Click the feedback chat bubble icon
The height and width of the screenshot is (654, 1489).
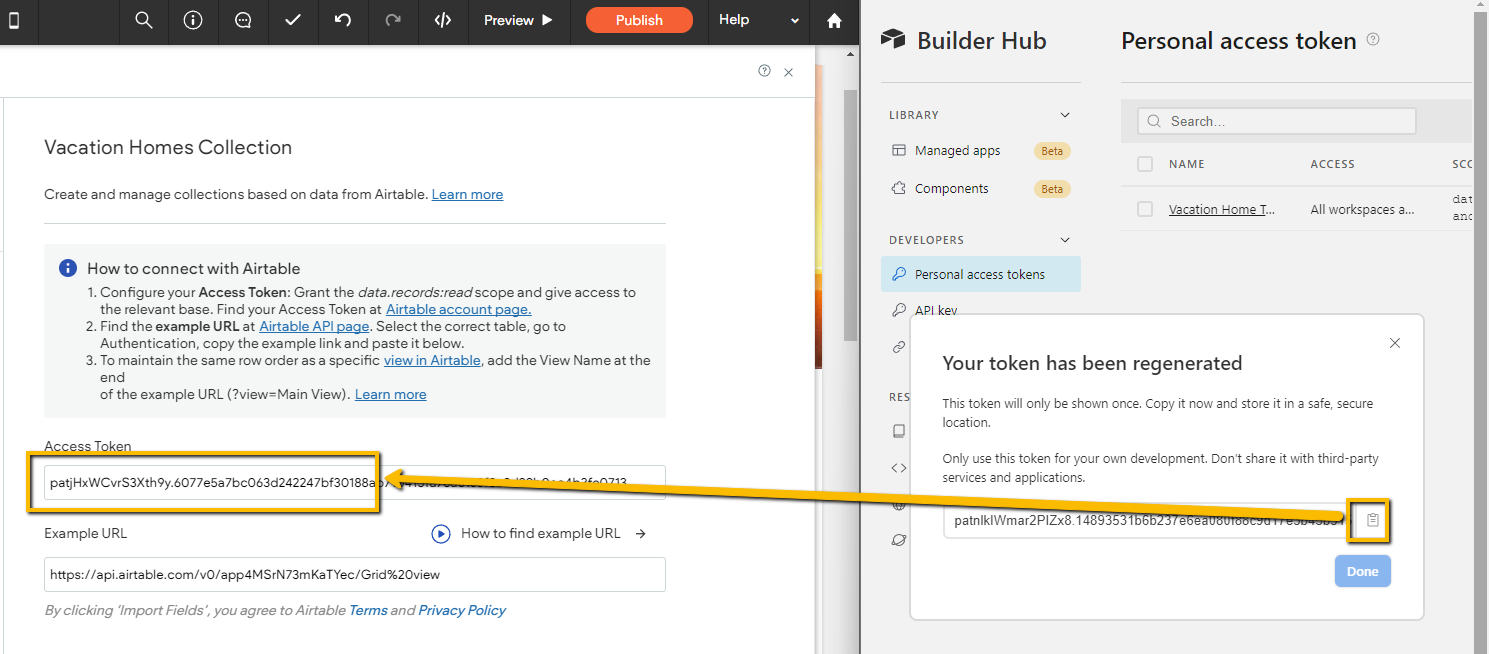pos(243,19)
